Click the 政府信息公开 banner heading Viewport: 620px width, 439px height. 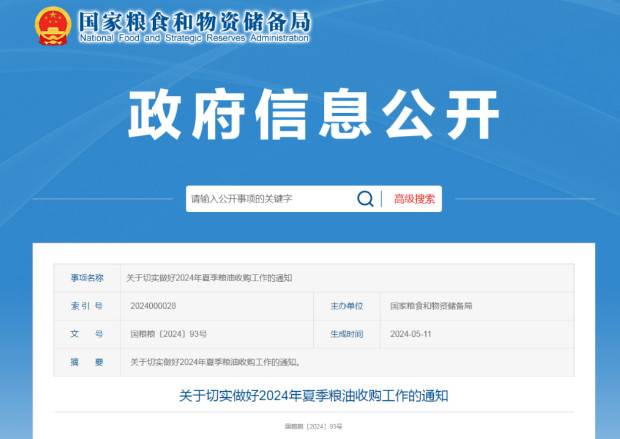[312, 116]
